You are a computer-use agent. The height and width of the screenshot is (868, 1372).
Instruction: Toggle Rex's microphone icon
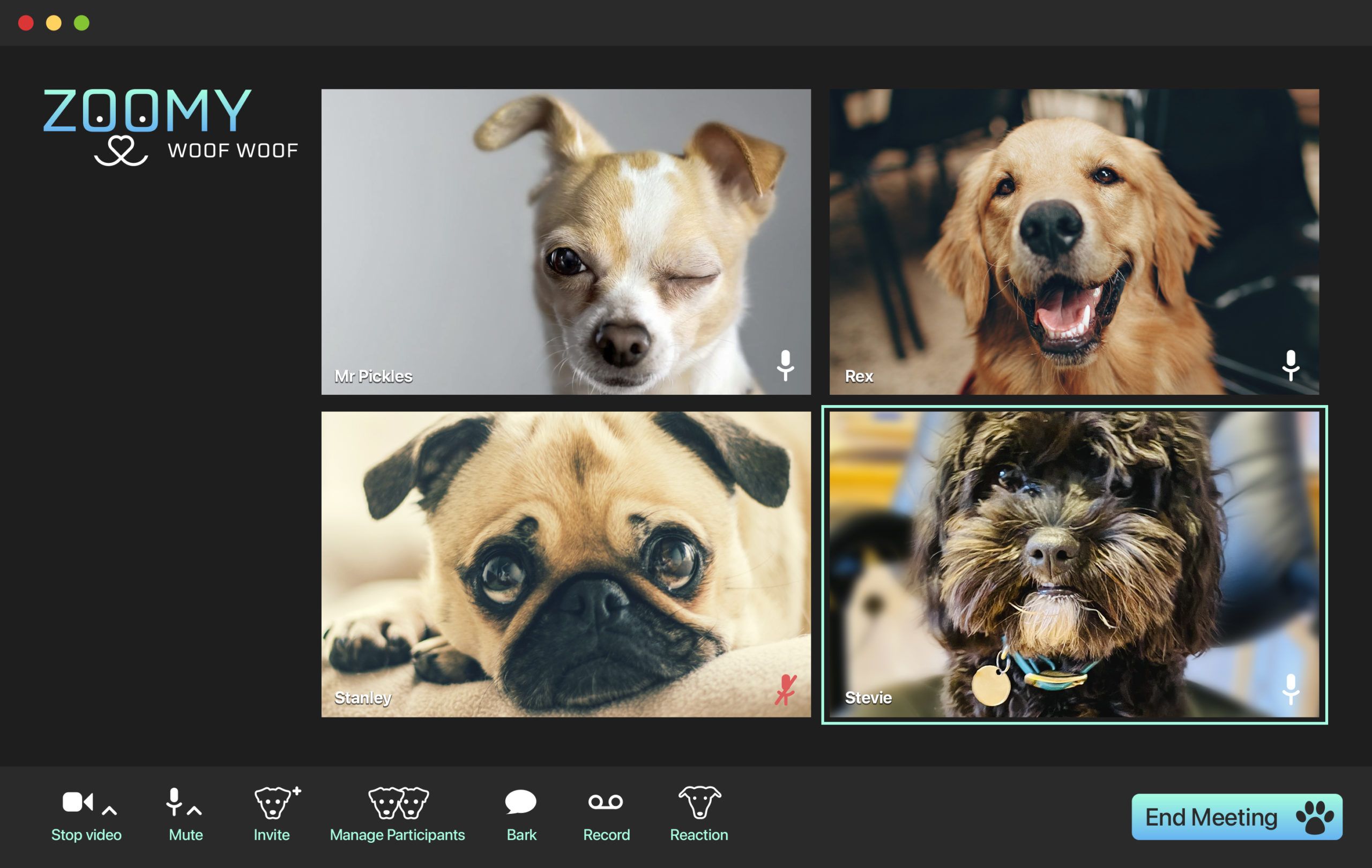pos(1290,365)
